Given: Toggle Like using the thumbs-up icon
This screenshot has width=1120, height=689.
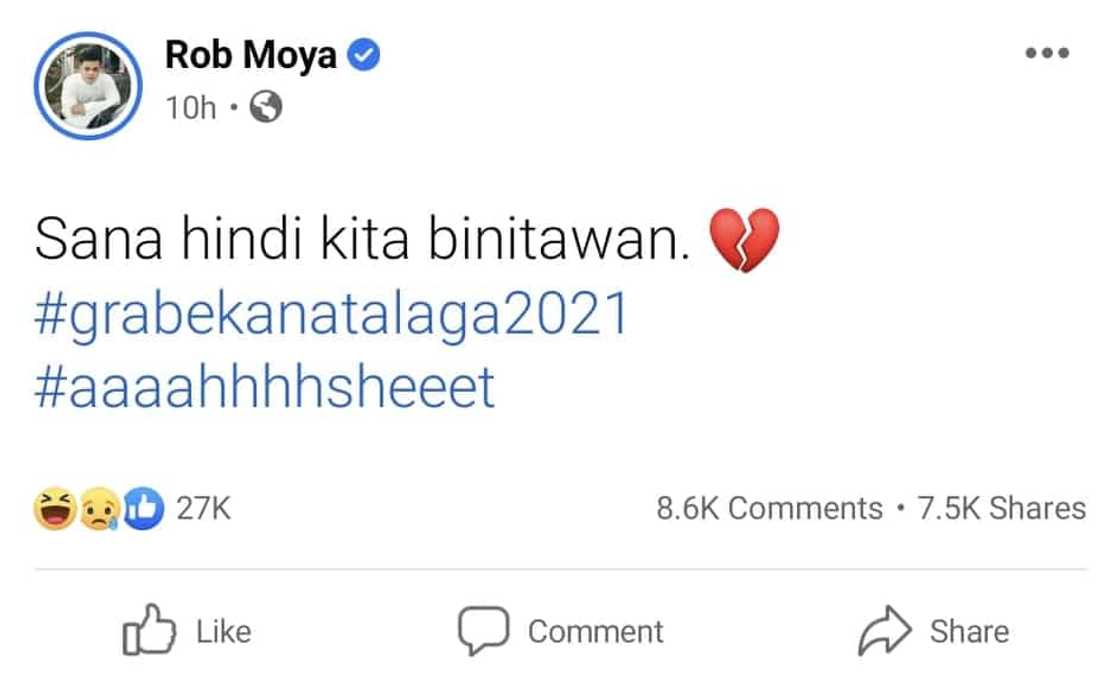Looking at the screenshot, I should [x=149, y=630].
